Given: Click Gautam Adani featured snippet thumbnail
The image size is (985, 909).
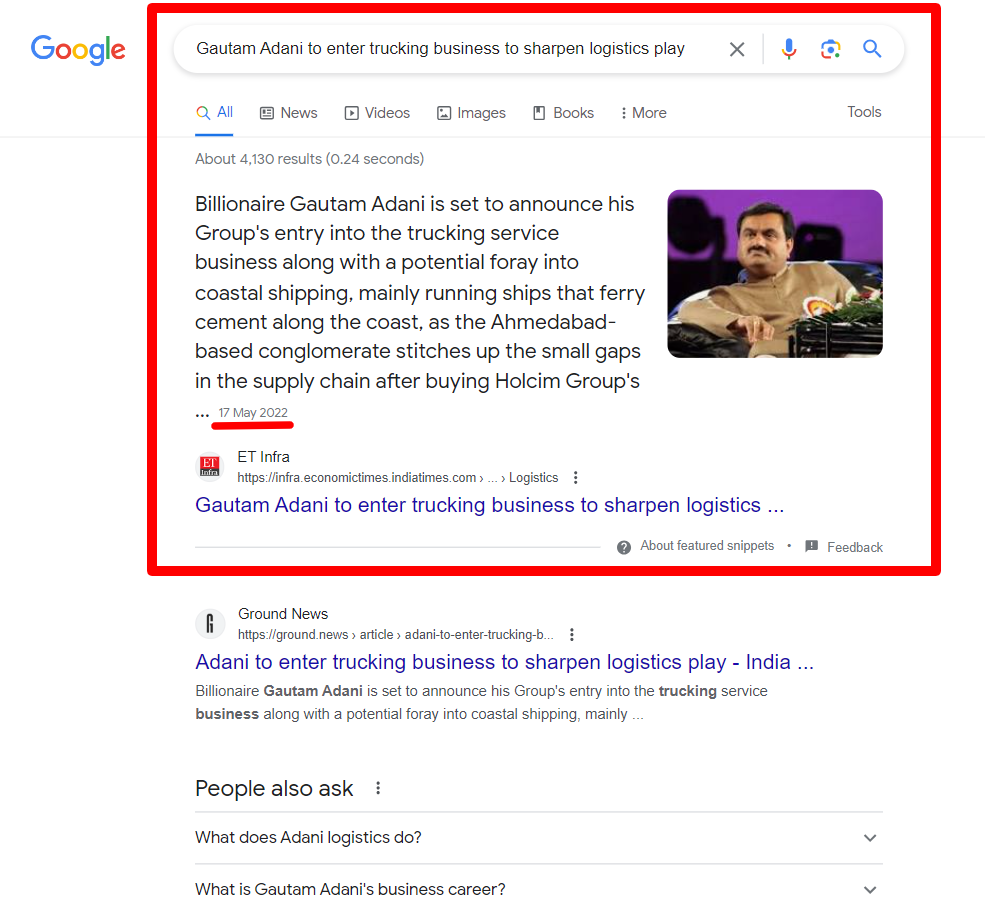Looking at the screenshot, I should (x=775, y=274).
